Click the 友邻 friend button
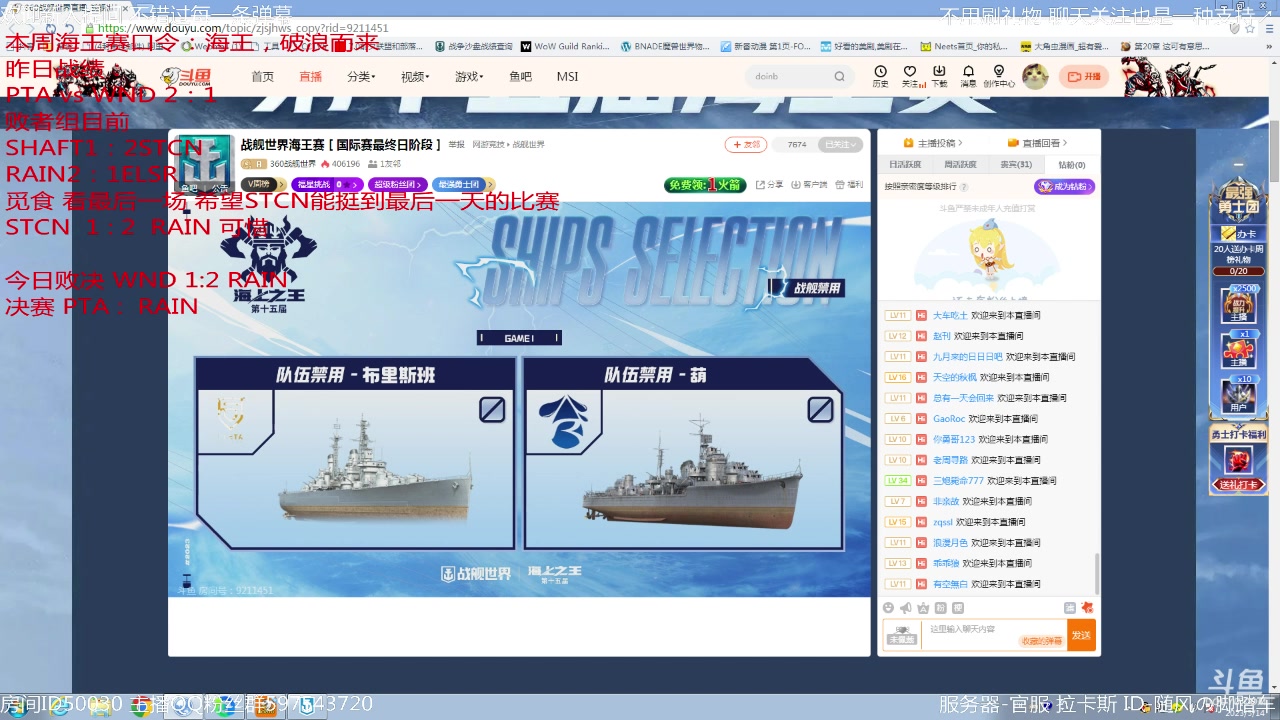 tap(746, 145)
